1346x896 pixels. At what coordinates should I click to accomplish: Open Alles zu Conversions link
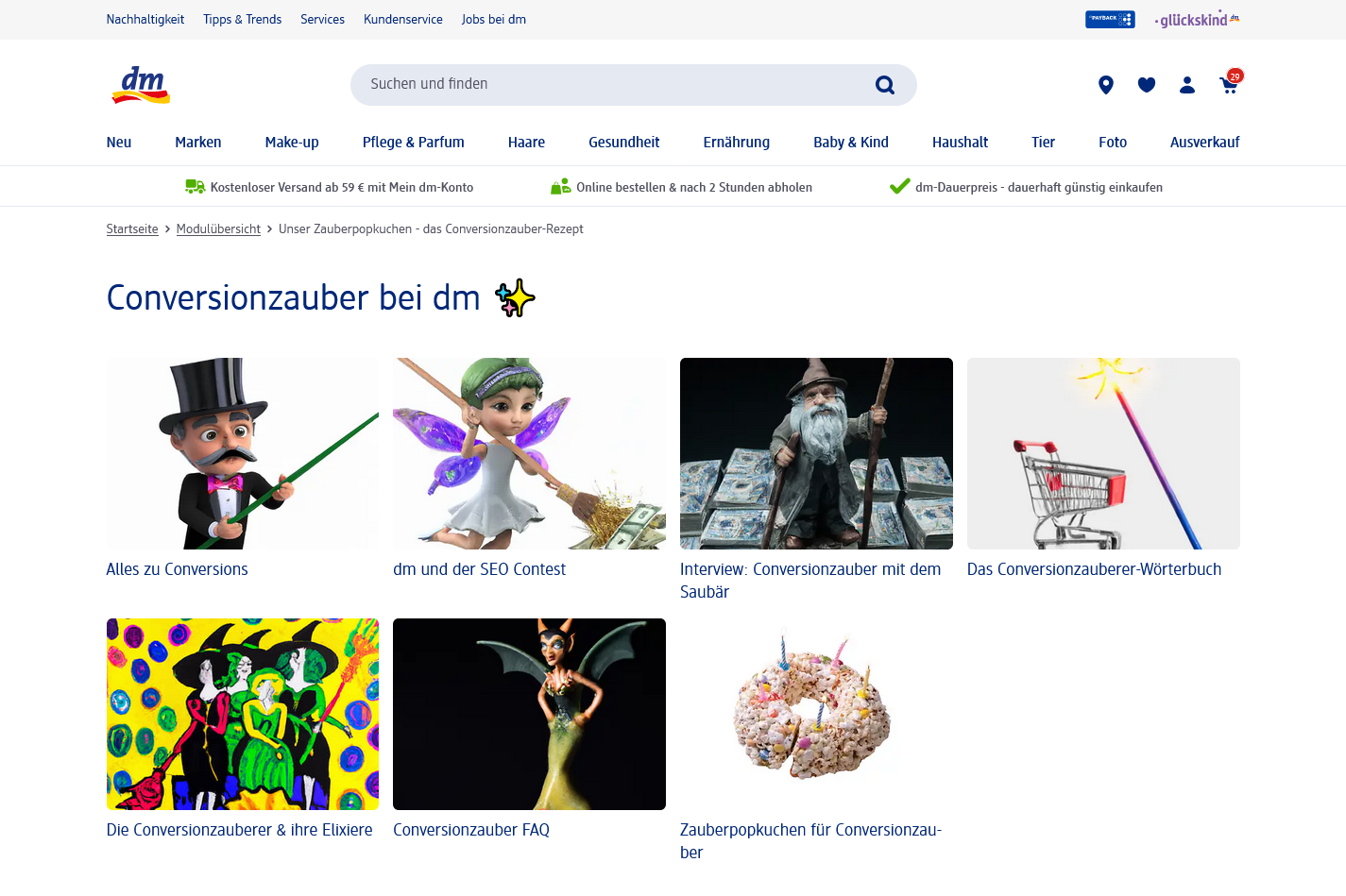178,569
